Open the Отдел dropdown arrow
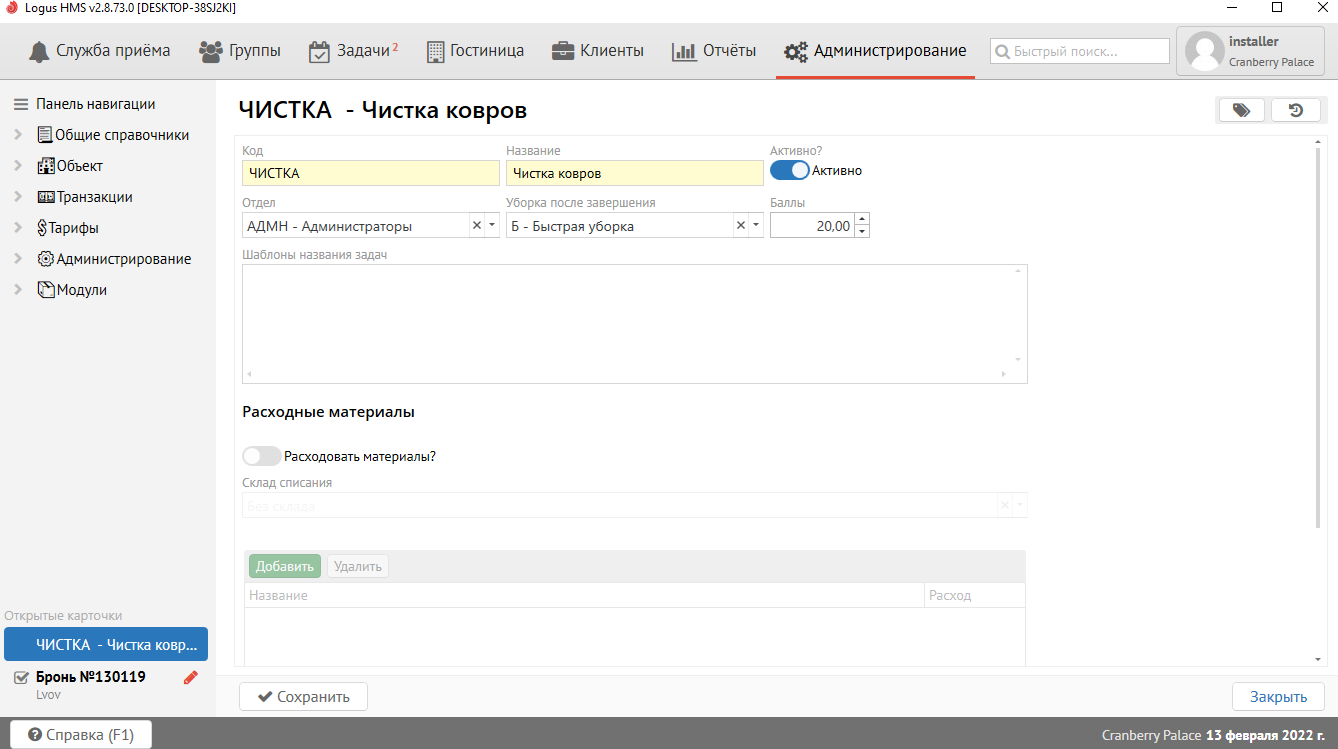 point(492,226)
